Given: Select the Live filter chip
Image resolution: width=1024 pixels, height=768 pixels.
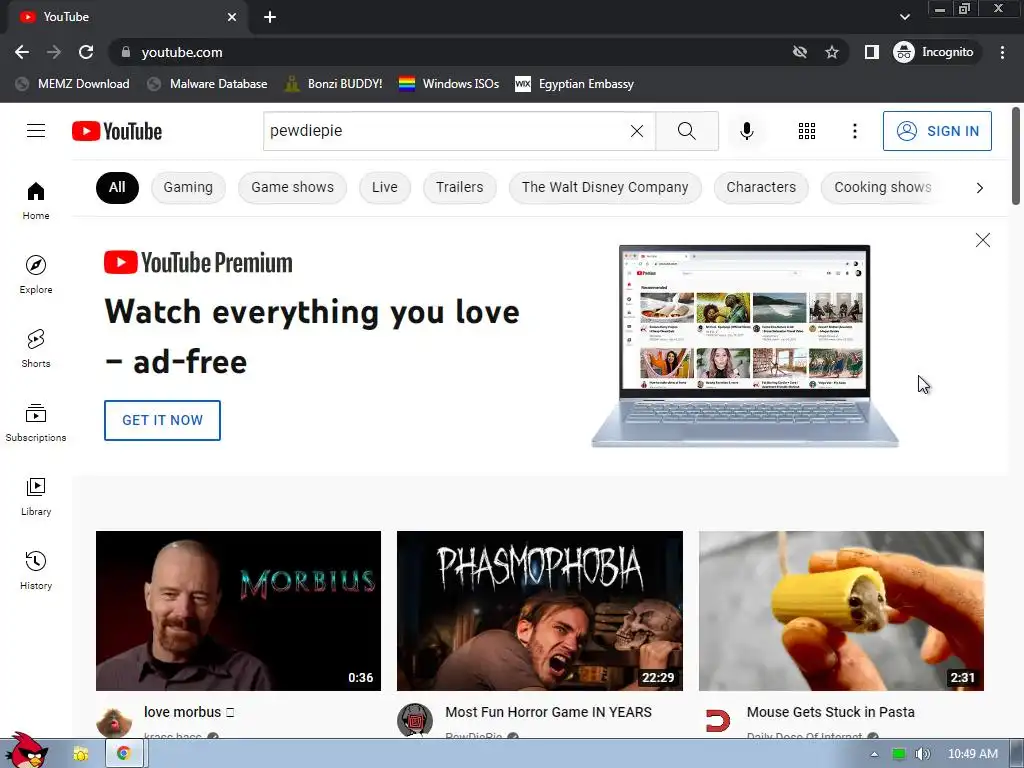Looking at the screenshot, I should pyautogui.click(x=385, y=187).
